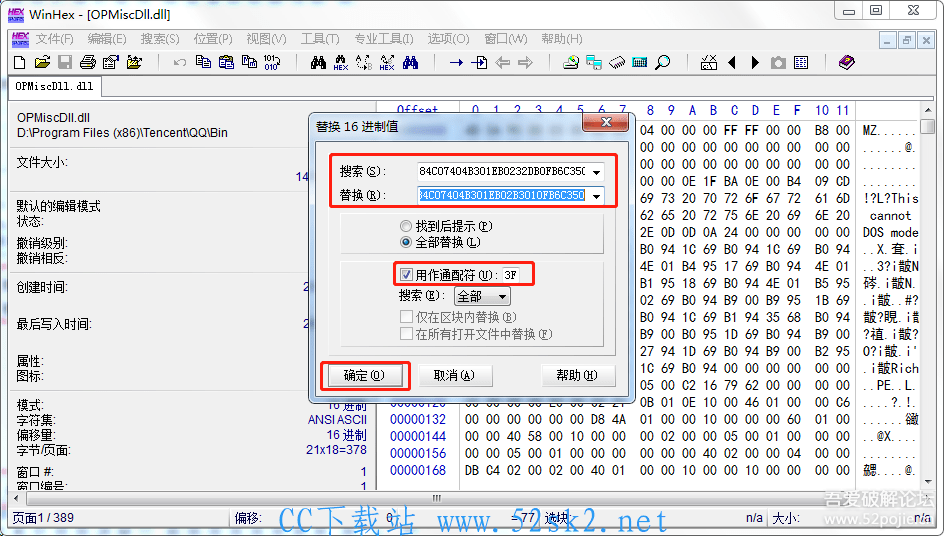Click the Go to sector icon
This screenshot has width=944, height=536.
480,63
